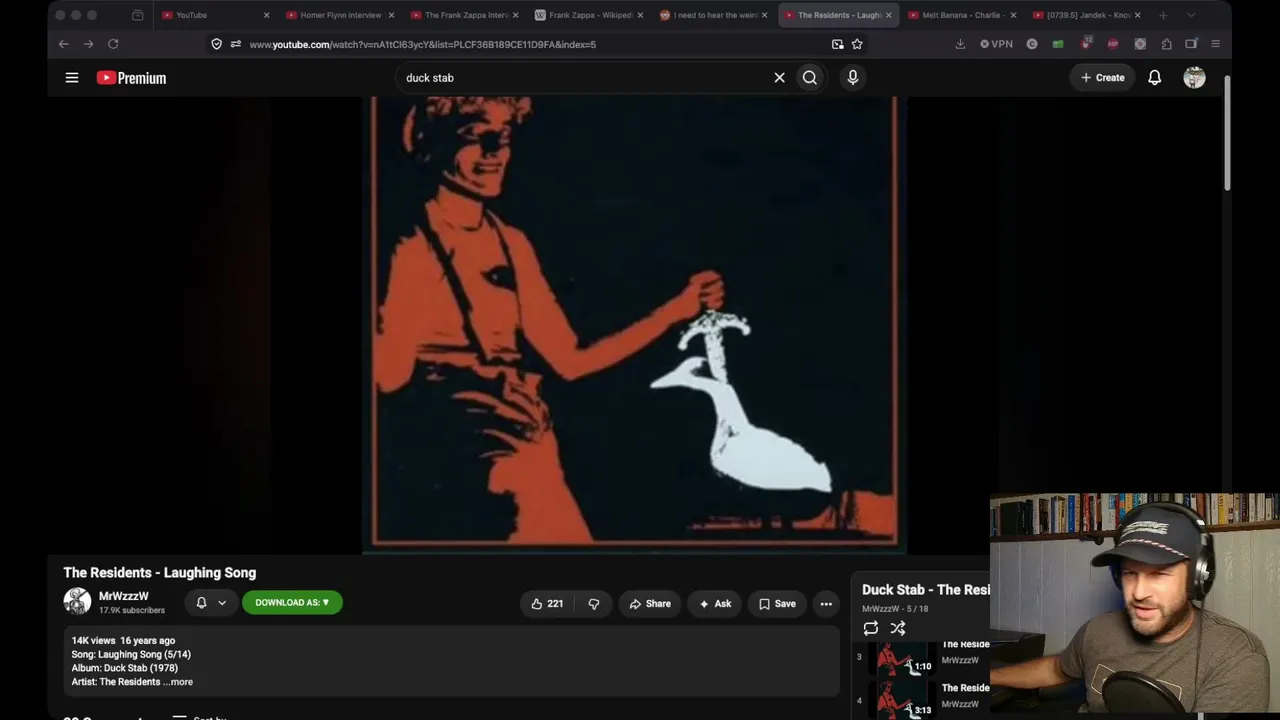Go forward in browser history
Screen dimensions: 1280x720
pos(88,44)
